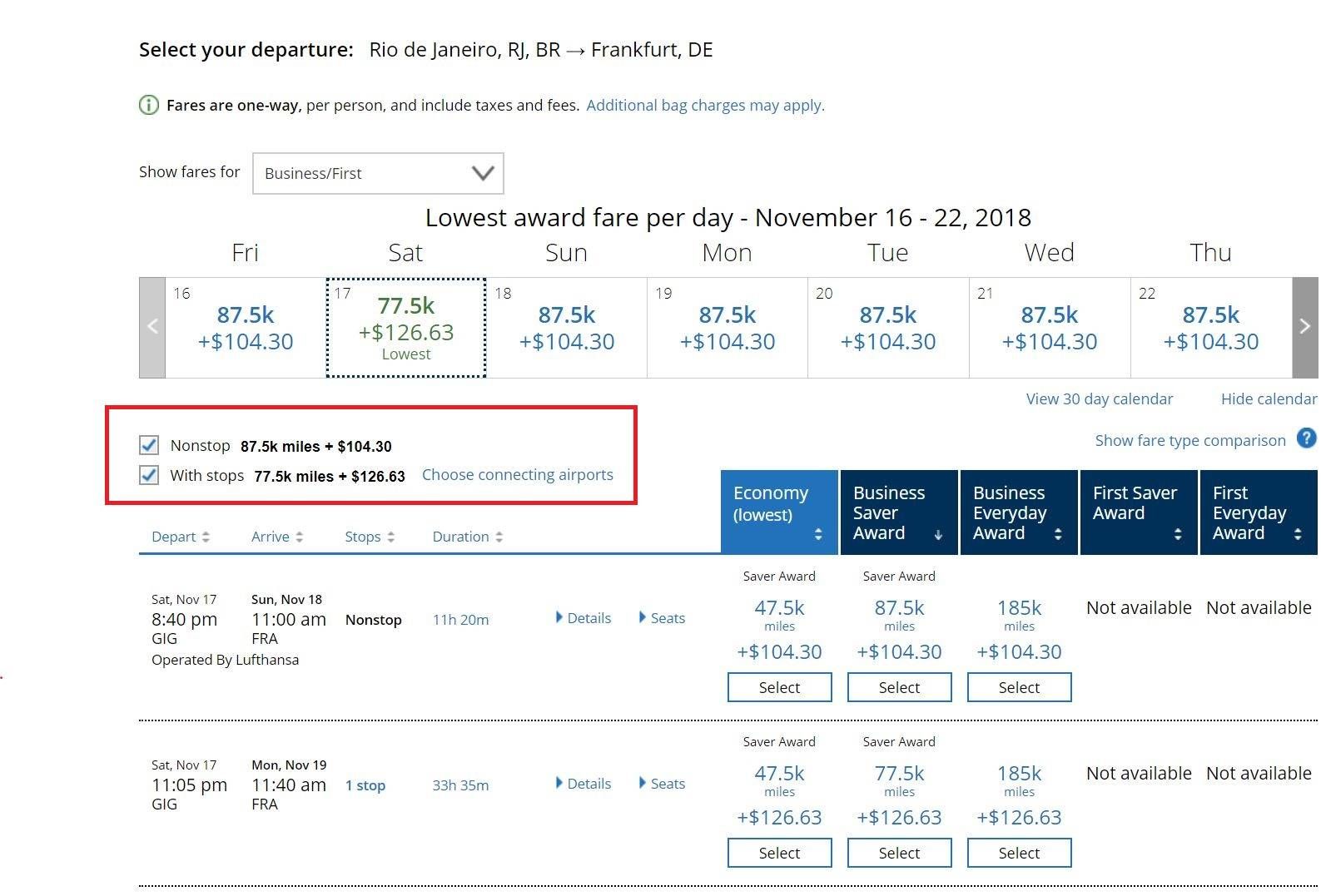Select the Economy (lowest) column header
Screen dimensions: 1321x896
779,512
